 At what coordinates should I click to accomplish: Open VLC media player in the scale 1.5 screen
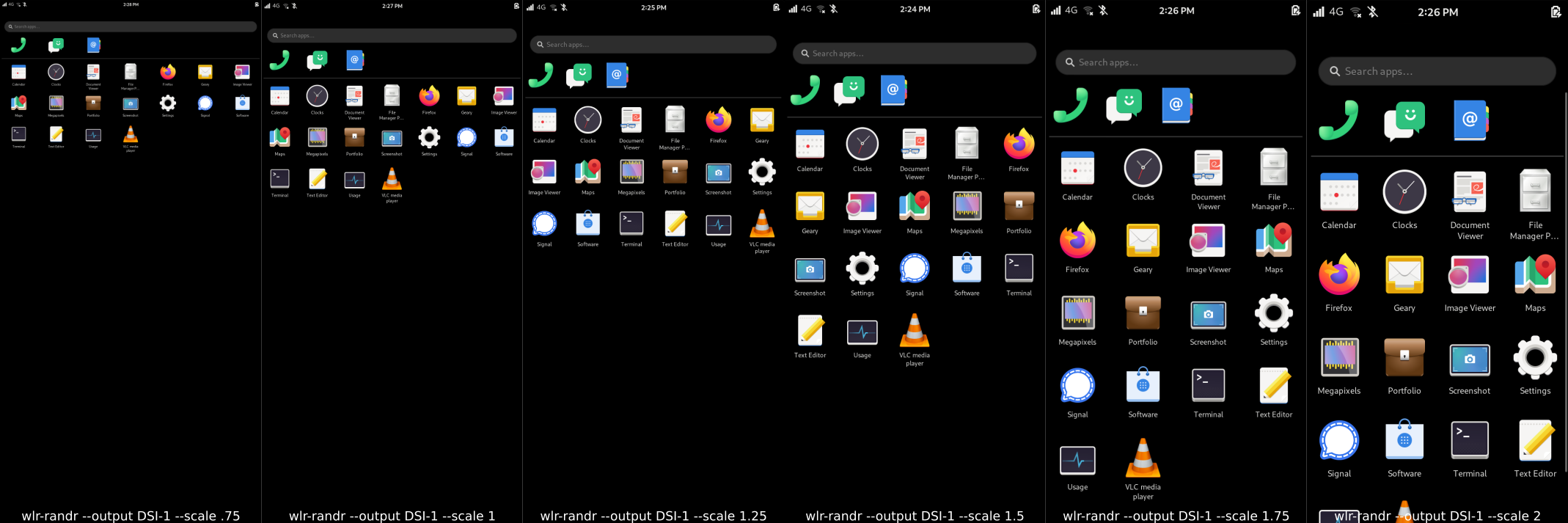tap(915, 330)
